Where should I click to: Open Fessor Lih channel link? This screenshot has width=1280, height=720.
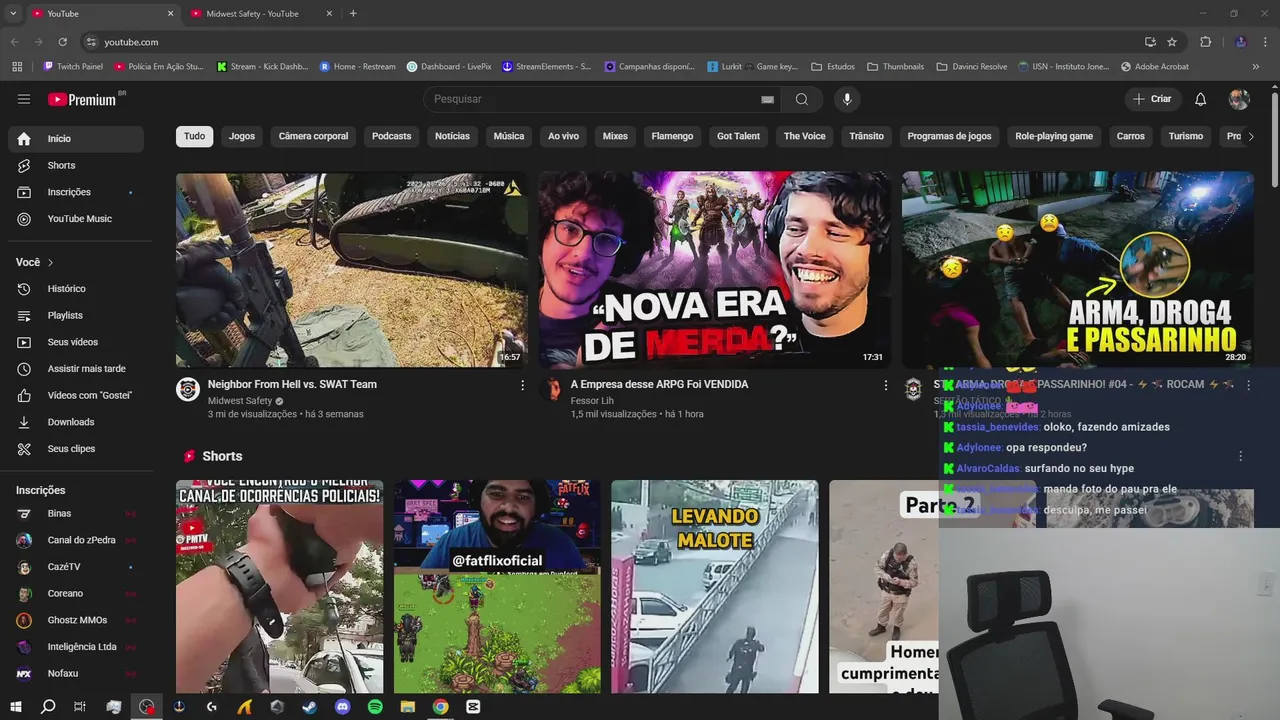point(592,401)
